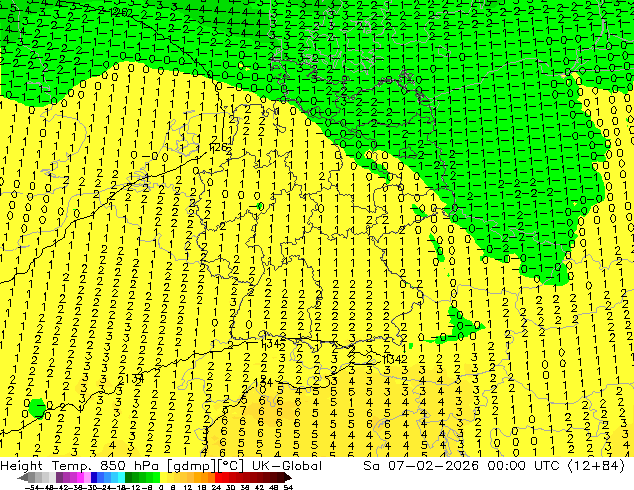Click the "54" value ending the scale
Viewport: 634px width, 490px height.
[288, 487]
